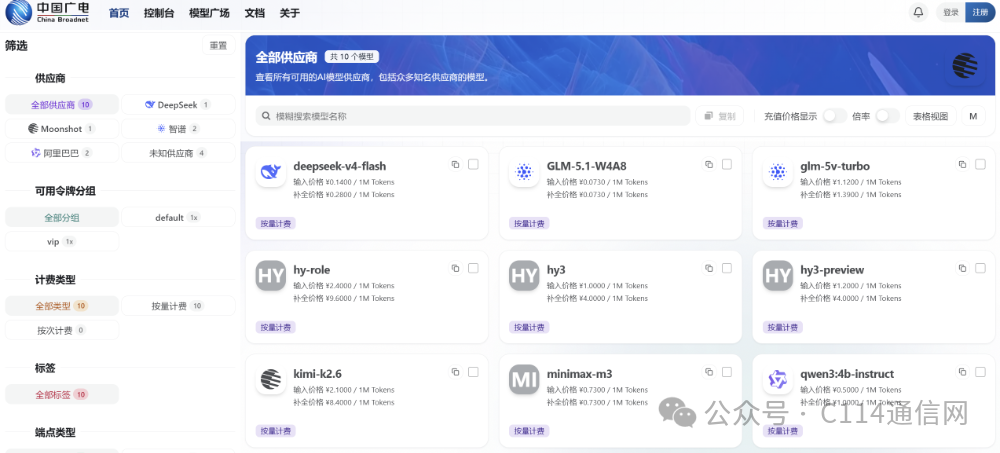Filter by 未知供应商
Image resolution: width=1000 pixels, height=453 pixels.
pyautogui.click(x=178, y=153)
